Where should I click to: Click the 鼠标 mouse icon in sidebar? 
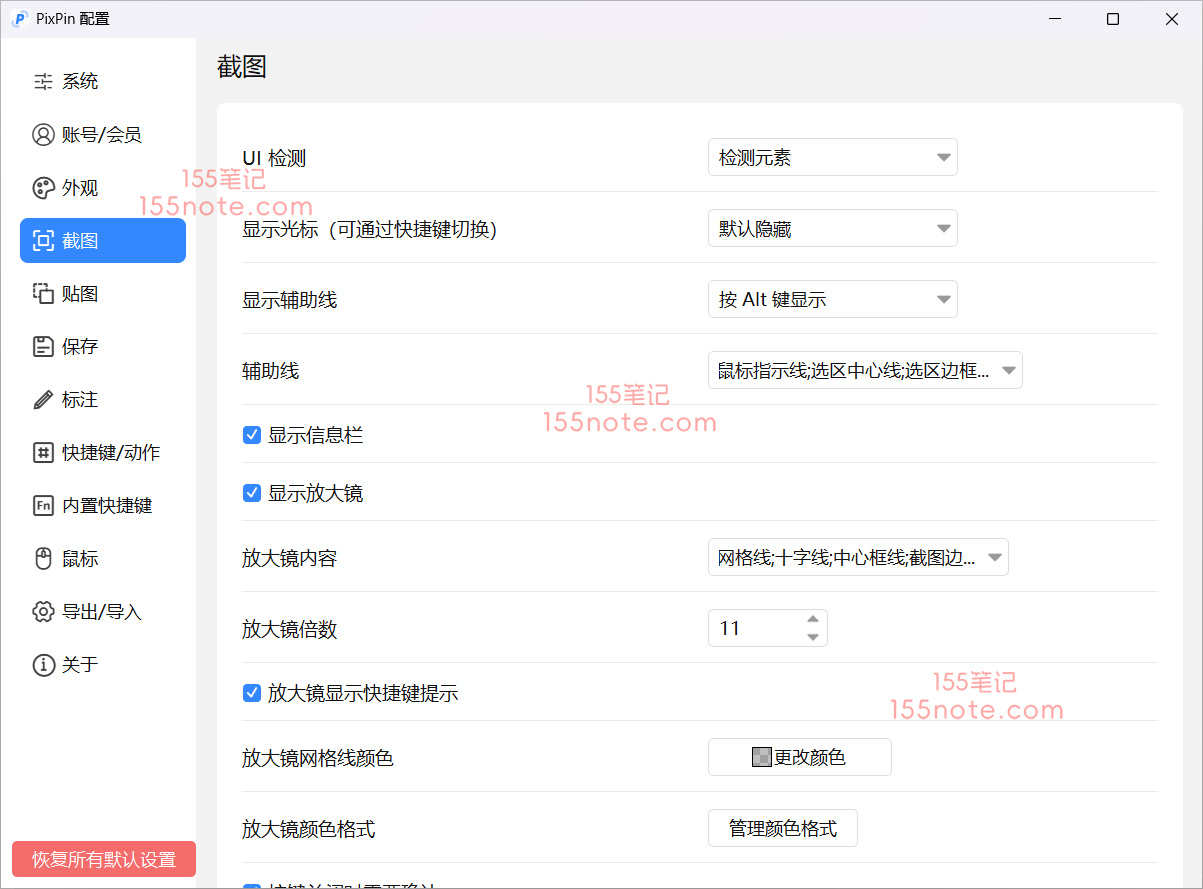point(43,559)
